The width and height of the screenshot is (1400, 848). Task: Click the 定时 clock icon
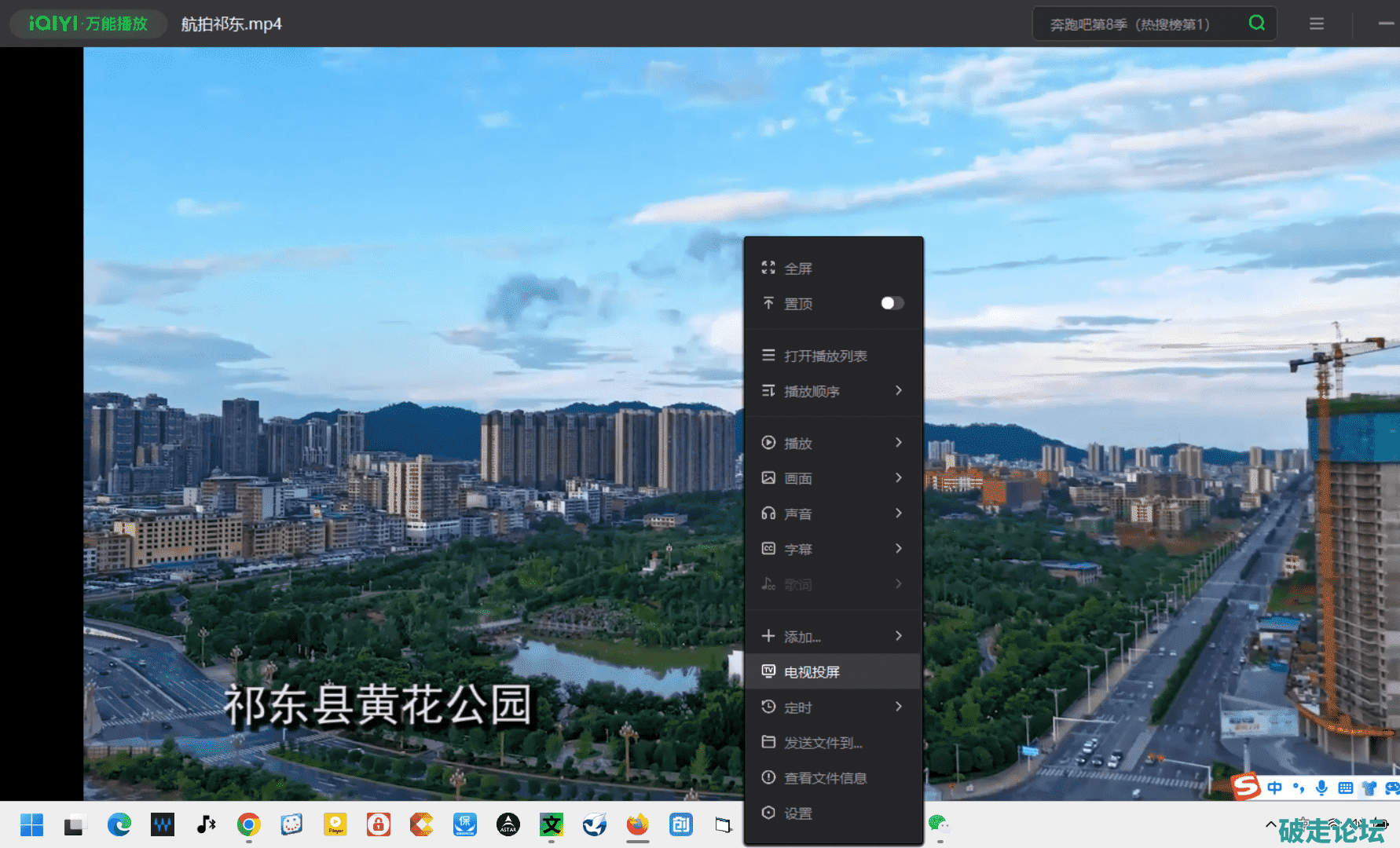[768, 707]
